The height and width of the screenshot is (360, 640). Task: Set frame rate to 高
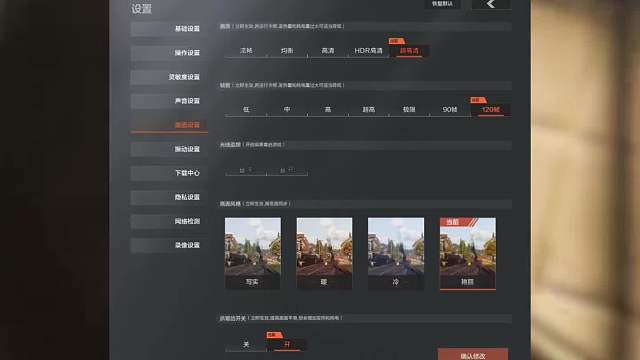(328, 109)
